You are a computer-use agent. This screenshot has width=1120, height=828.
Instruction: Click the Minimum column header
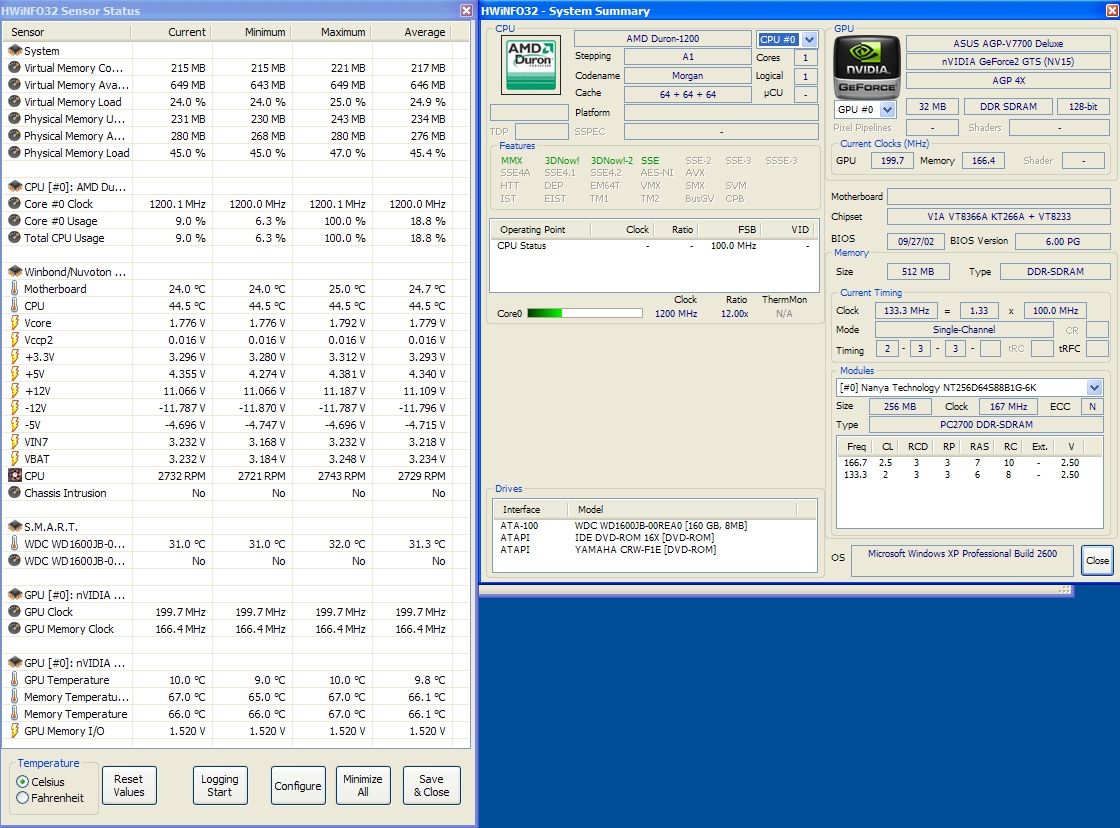[x=251, y=32]
